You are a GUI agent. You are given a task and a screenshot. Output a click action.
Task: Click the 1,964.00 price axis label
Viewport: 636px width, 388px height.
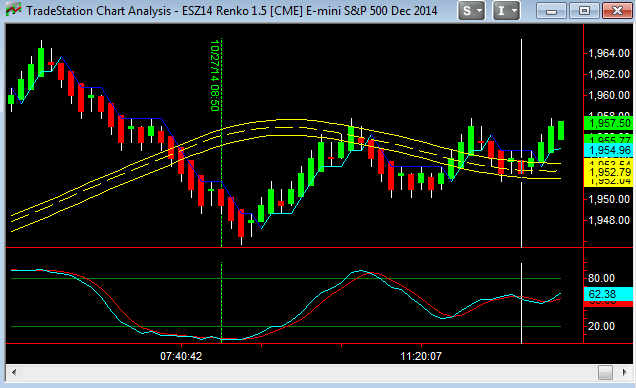tap(608, 53)
